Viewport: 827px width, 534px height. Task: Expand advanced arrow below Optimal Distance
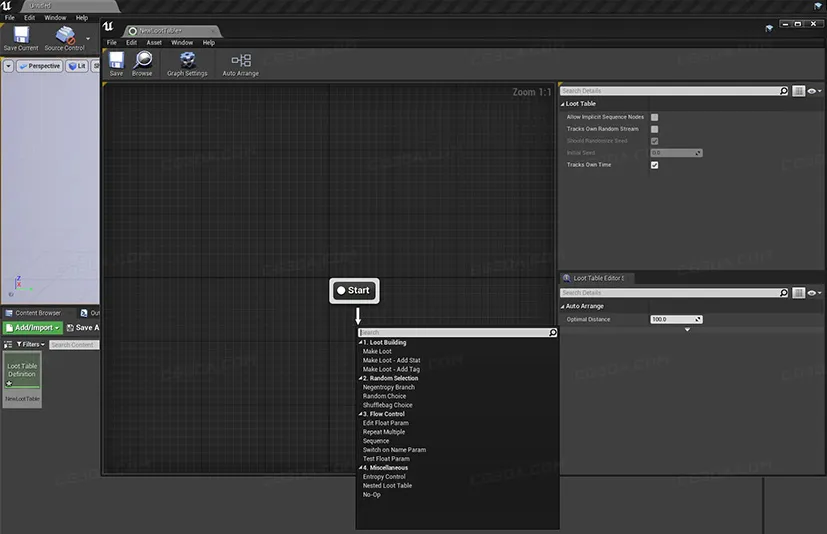[687, 330]
